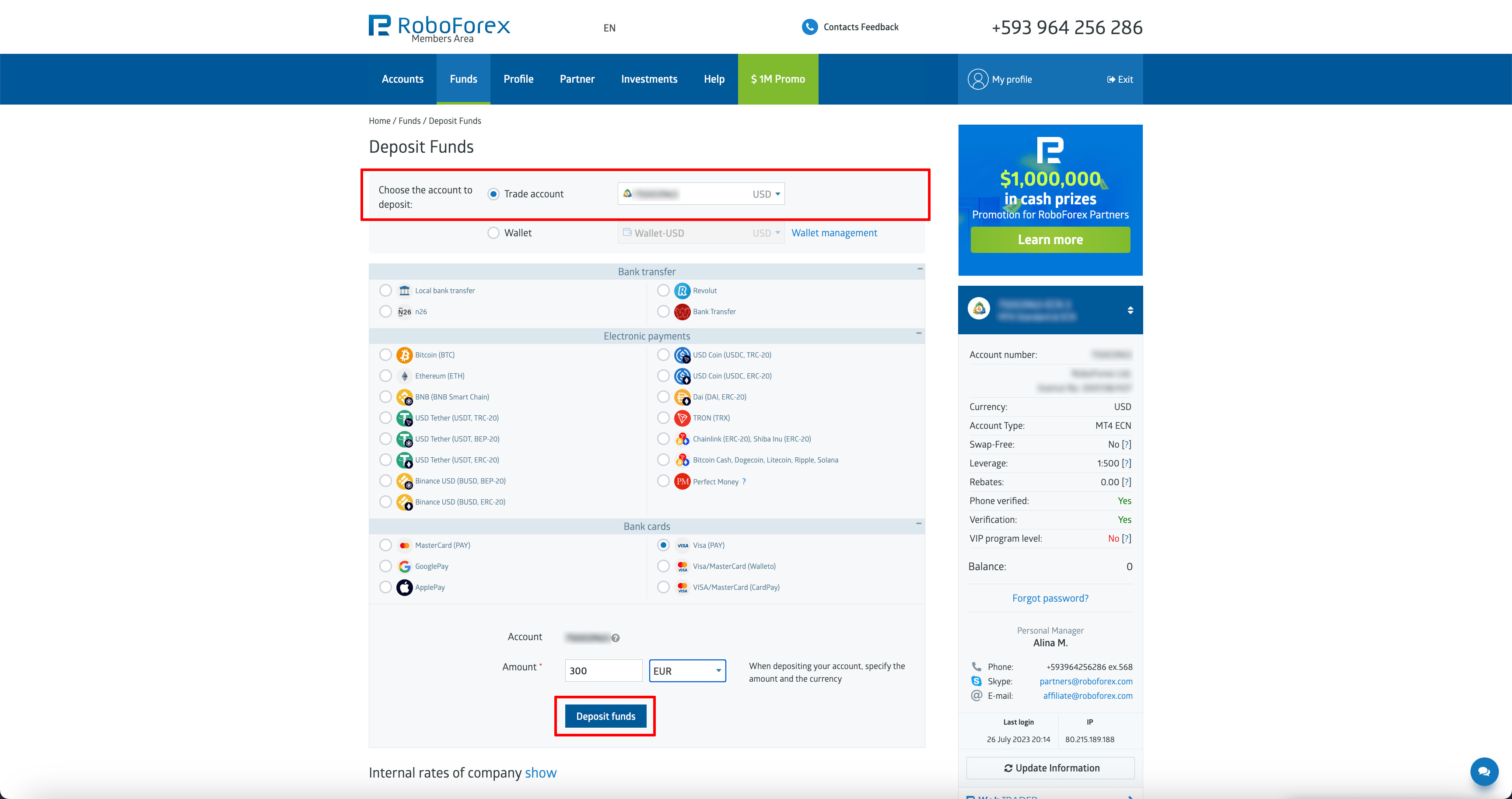Select the Trade account radio button
Image resolution: width=1512 pixels, height=799 pixels.
tap(493, 194)
